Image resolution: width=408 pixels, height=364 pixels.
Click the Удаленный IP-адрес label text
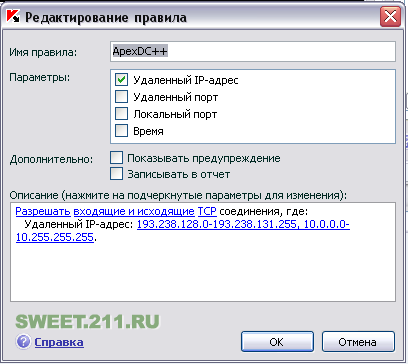click(186, 80)
